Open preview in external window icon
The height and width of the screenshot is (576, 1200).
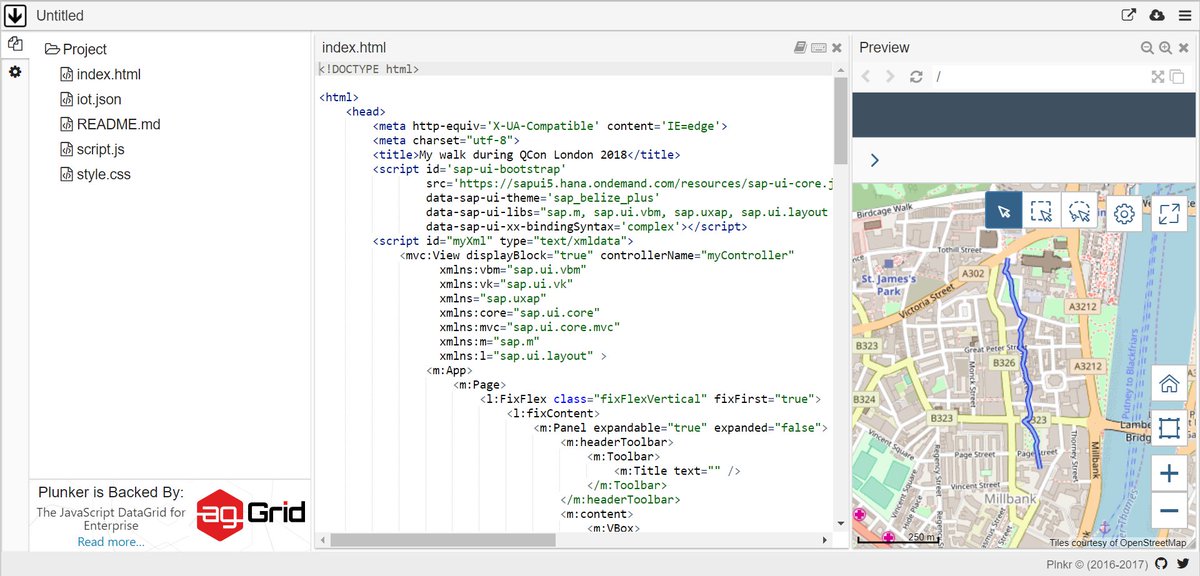click(x=1129, y=15)
